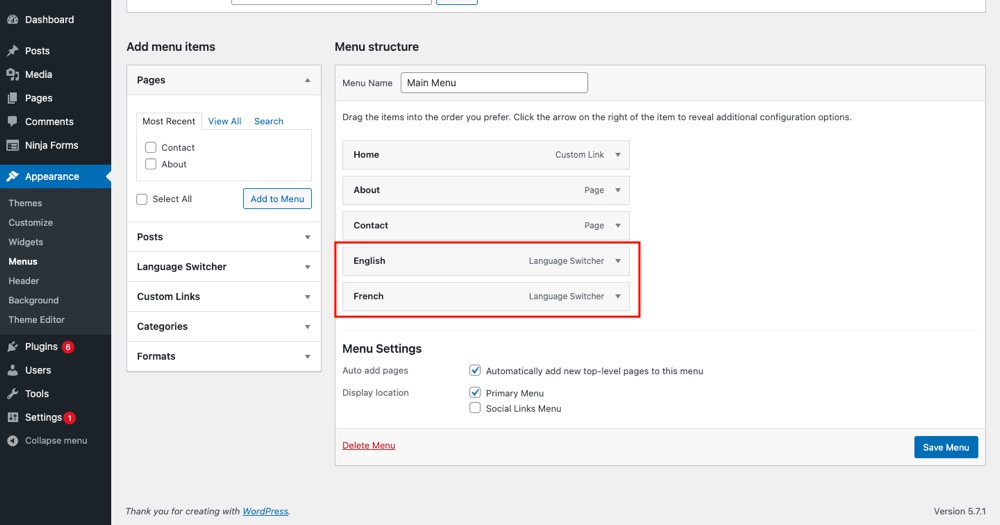The height and width of the screenshot is (525, 1000).
Task: Expand the English menu item options
Action: pos(618,261)
